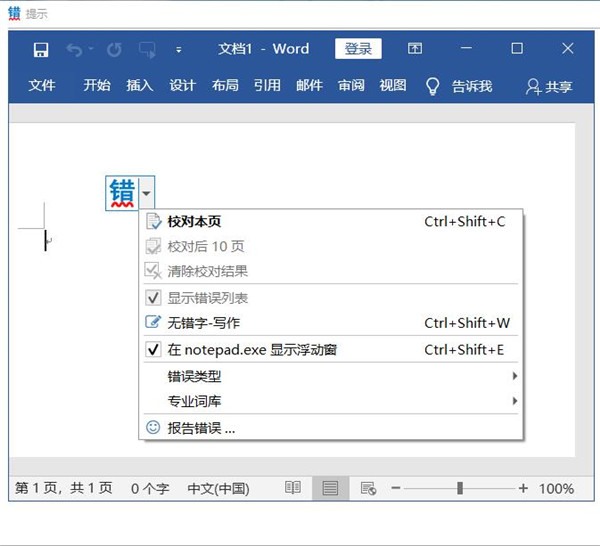Image resolution: width=600 pixels, height=546 pixels.
Task: Open Customize Quick Access Toolbar dropdown
Action: (x=178, y=50)
